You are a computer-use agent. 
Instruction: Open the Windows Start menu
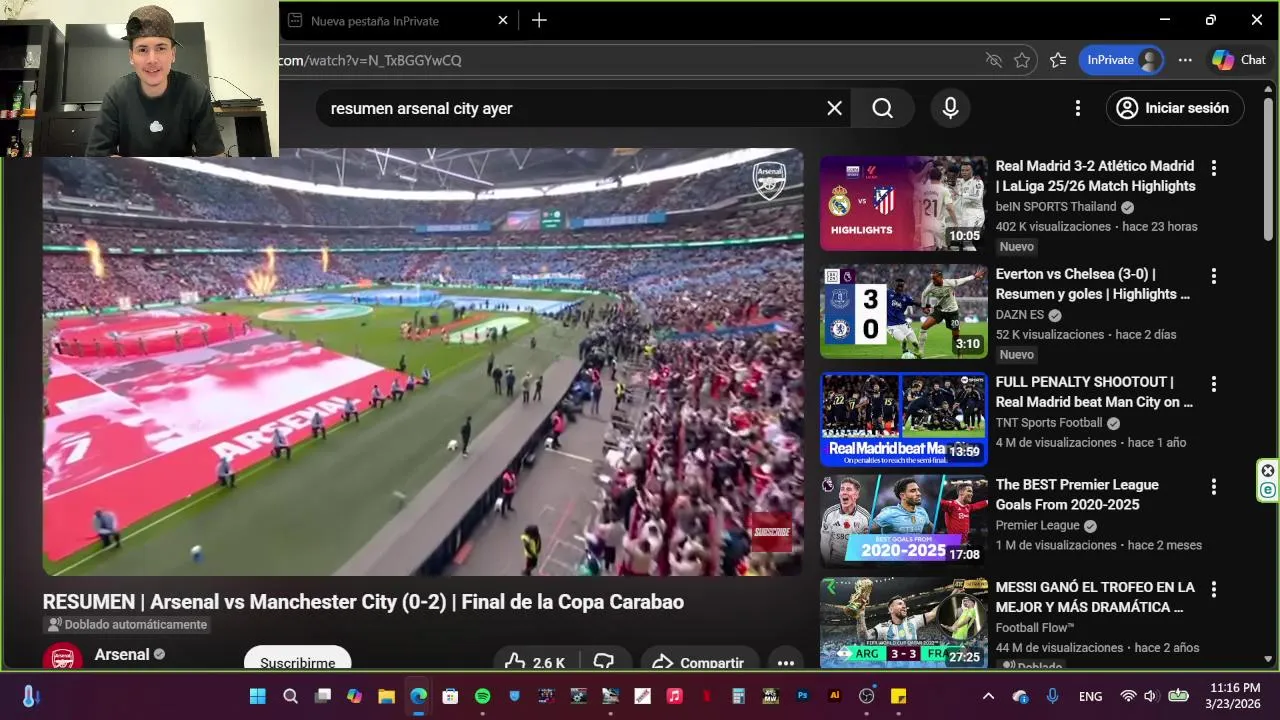(x=257, y=696)
